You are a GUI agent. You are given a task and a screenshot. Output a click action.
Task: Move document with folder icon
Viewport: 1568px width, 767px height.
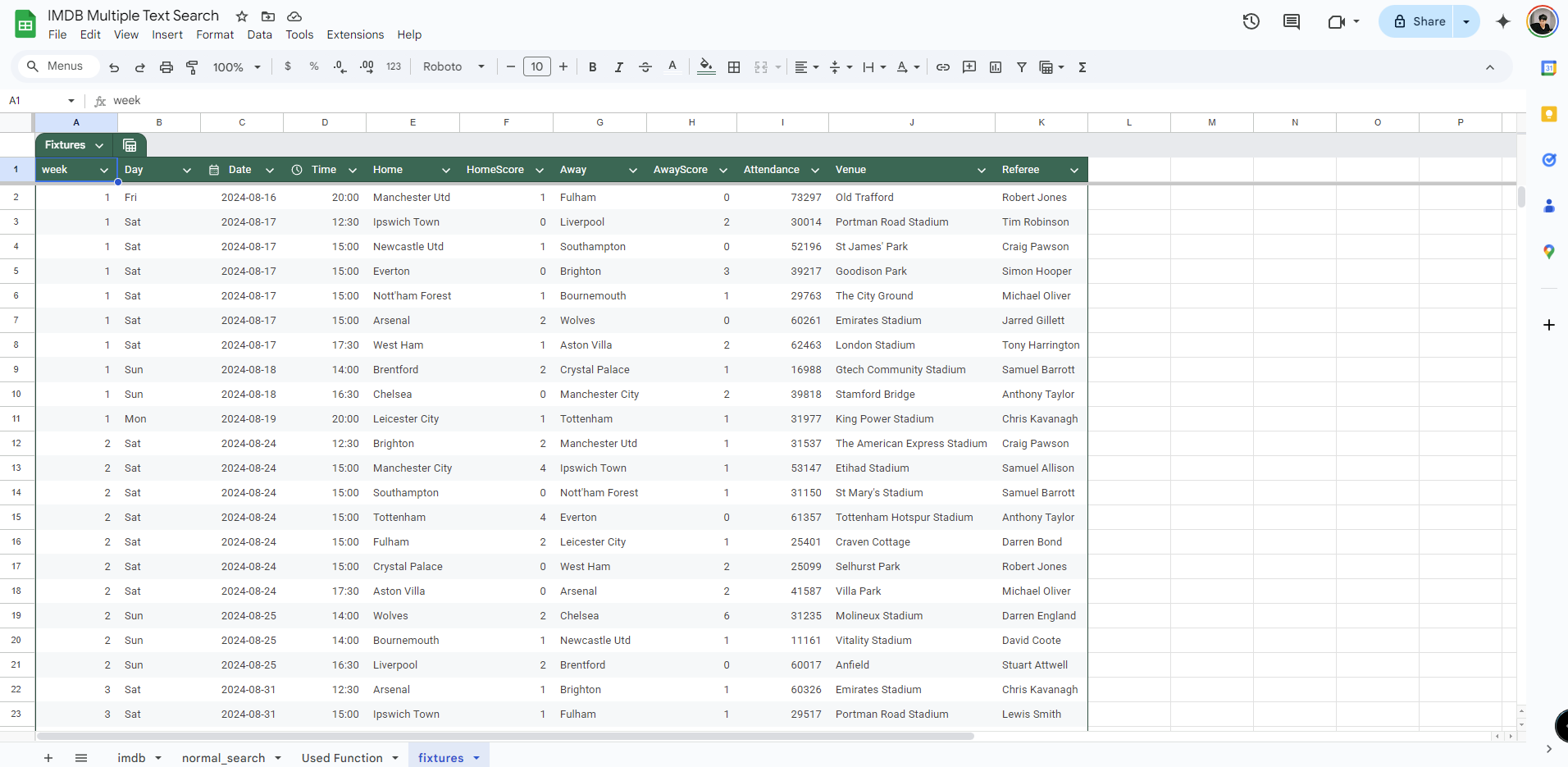pyautogui.click(x=268, y=16)
